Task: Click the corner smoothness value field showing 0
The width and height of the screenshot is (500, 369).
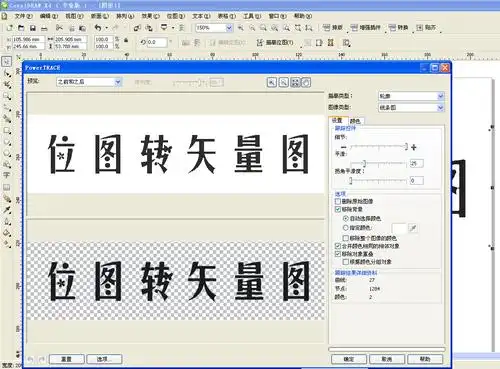Action: (416, 181)
